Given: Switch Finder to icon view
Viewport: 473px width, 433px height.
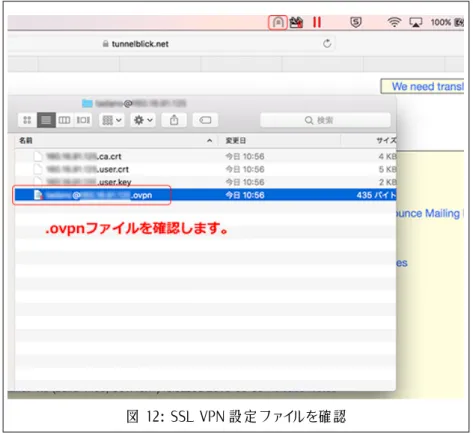Looking at the screenshot, I should click(27, 120).
